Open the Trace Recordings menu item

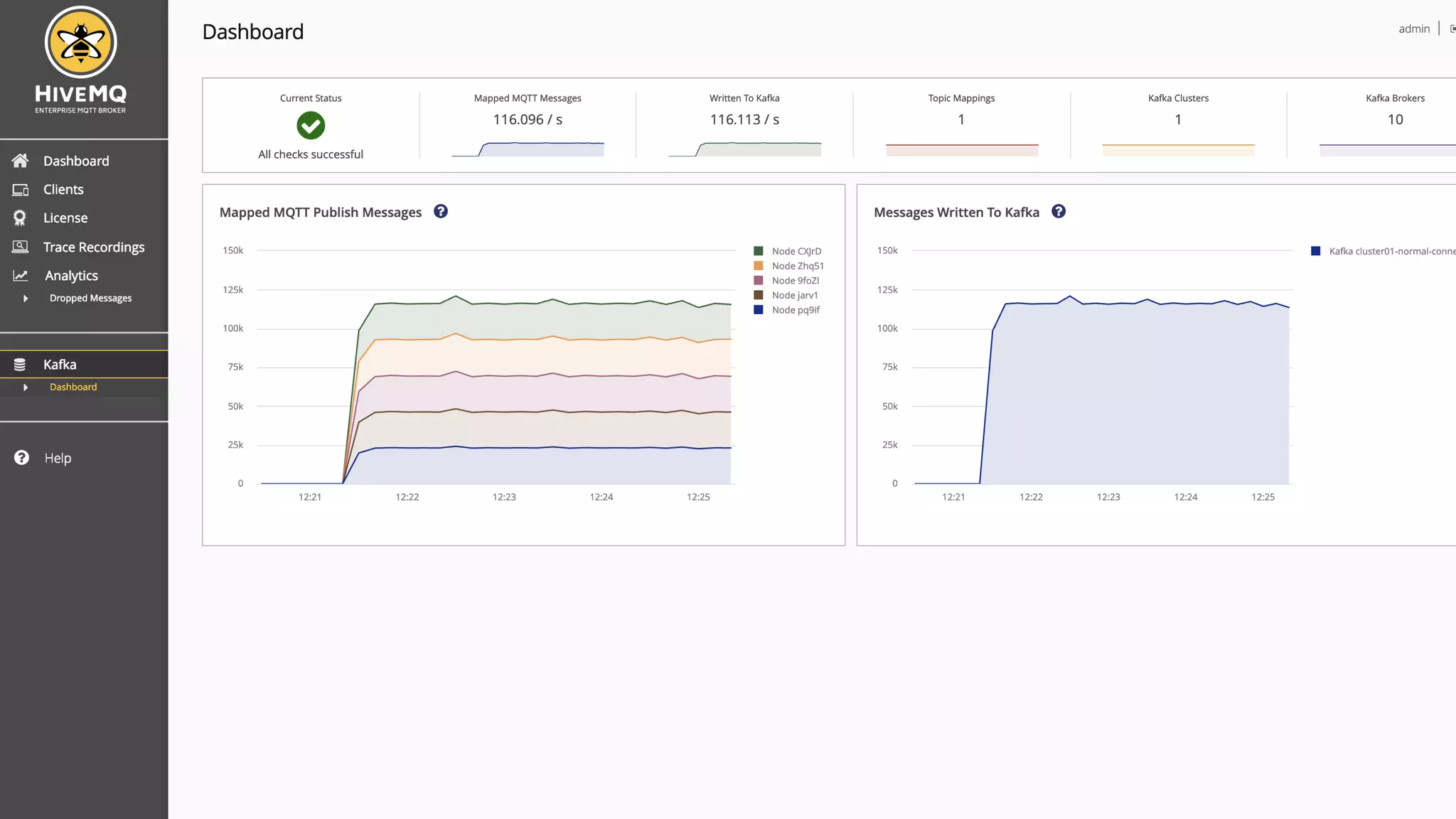[94, 247]
